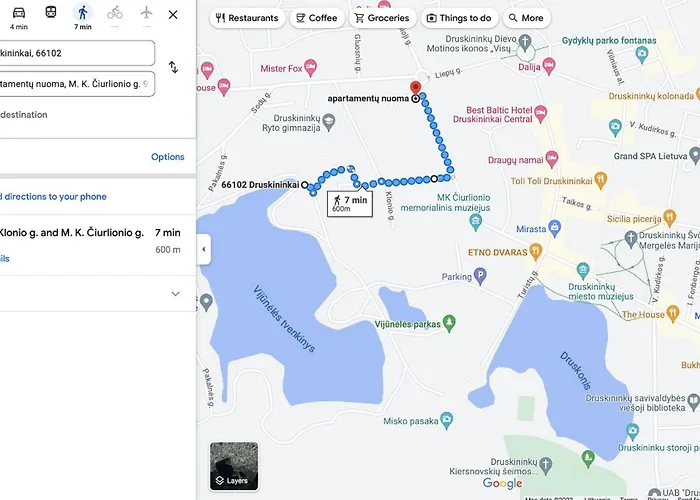Send directions to your phone
This screenshot has height=500, width=700.
53,196
